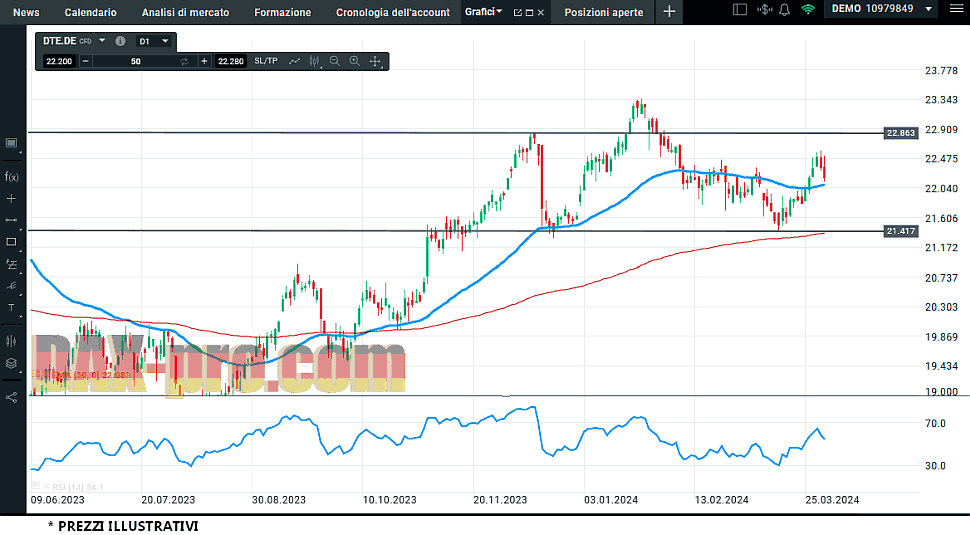This screenshot has height=535, width=970.
Task: Select the pitchfork drawing tool
Action: click(x=11, y=286)
